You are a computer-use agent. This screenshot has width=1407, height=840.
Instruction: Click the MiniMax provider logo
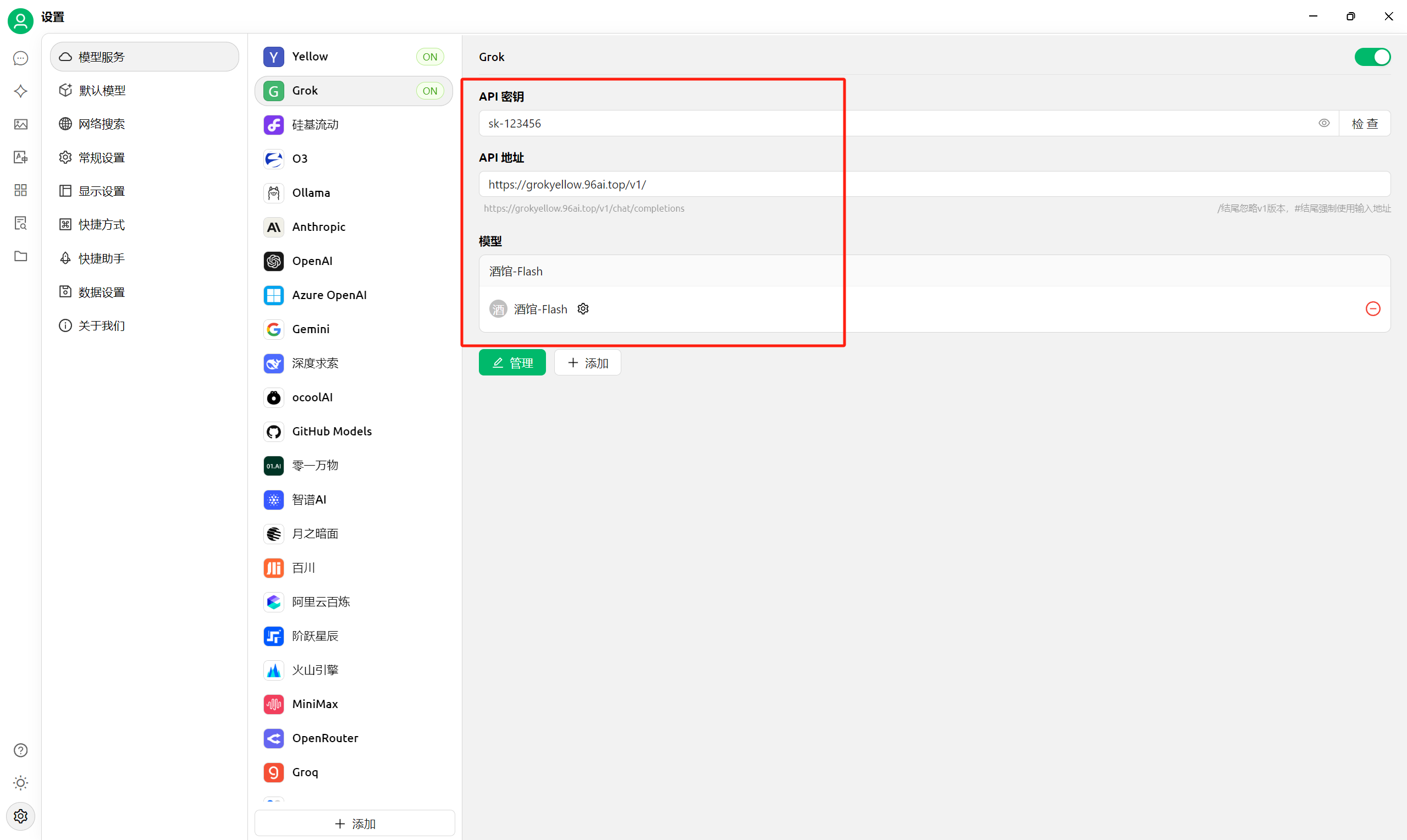[x=273, y=704]
